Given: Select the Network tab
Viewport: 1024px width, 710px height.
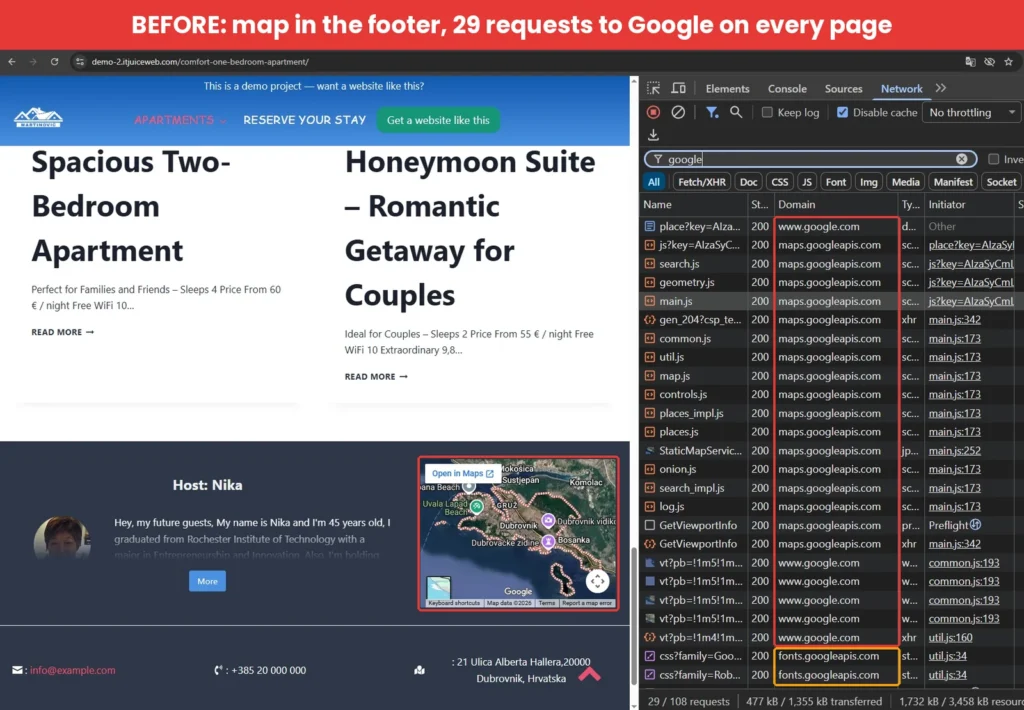Looking at the screenshot, I should tap(901, 88).
